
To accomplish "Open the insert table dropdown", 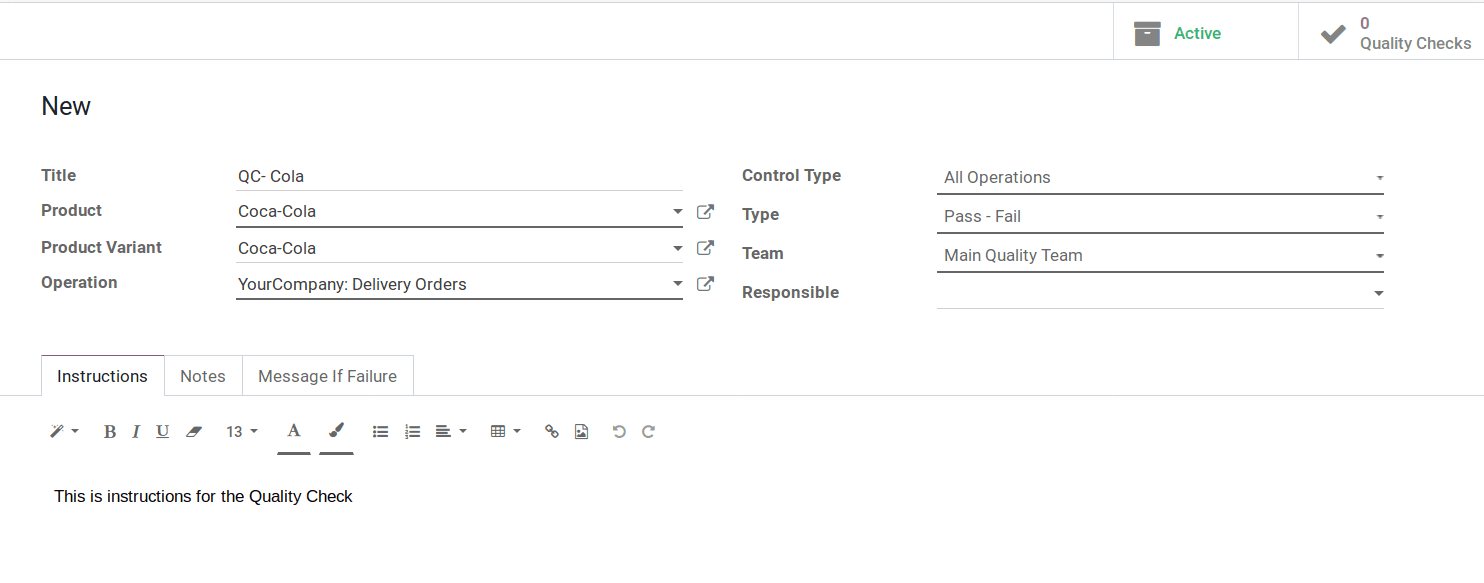I will click(506, 432).
